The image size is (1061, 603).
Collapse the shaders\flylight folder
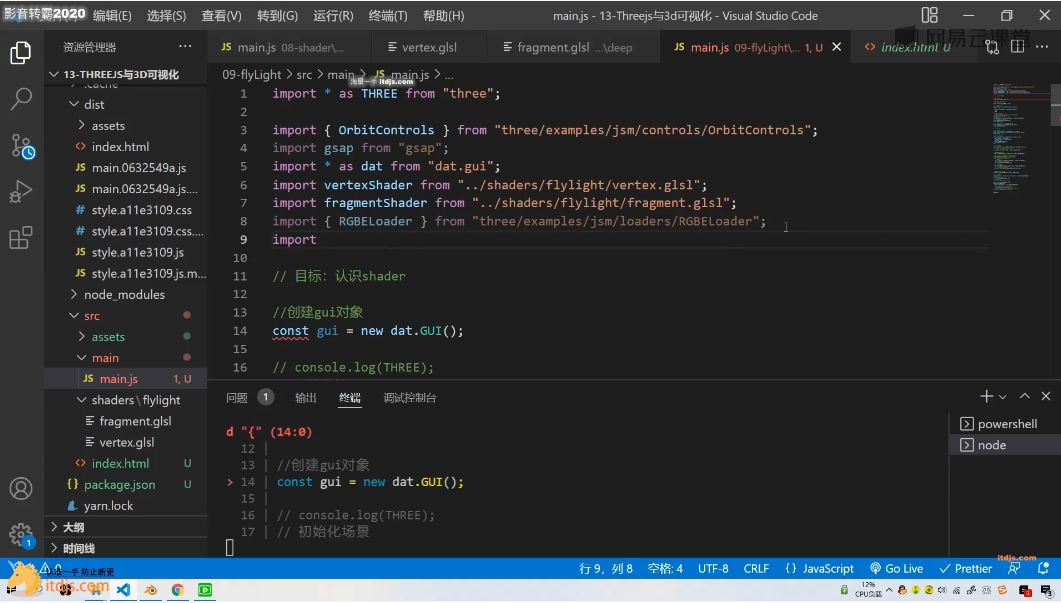pos(126,399)
